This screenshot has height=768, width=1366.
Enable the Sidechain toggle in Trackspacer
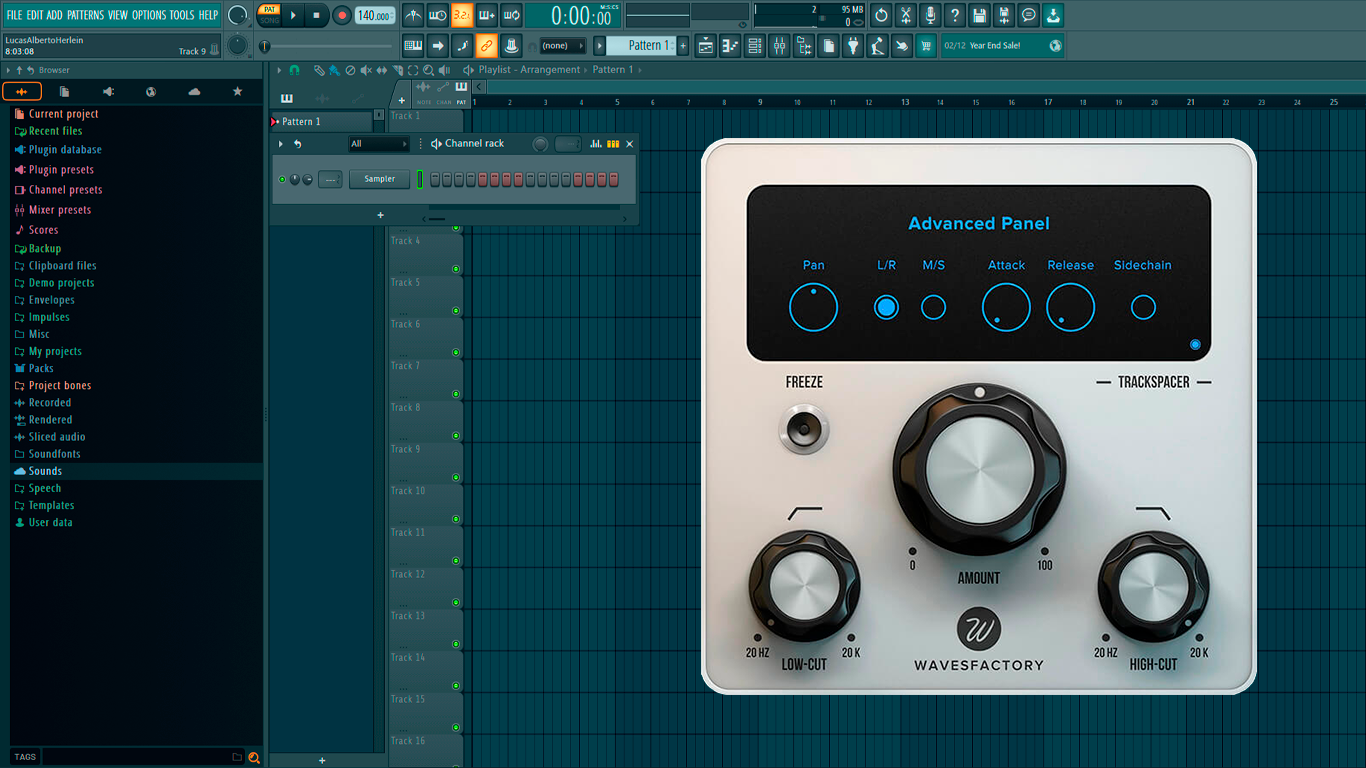click(1143, 307)
